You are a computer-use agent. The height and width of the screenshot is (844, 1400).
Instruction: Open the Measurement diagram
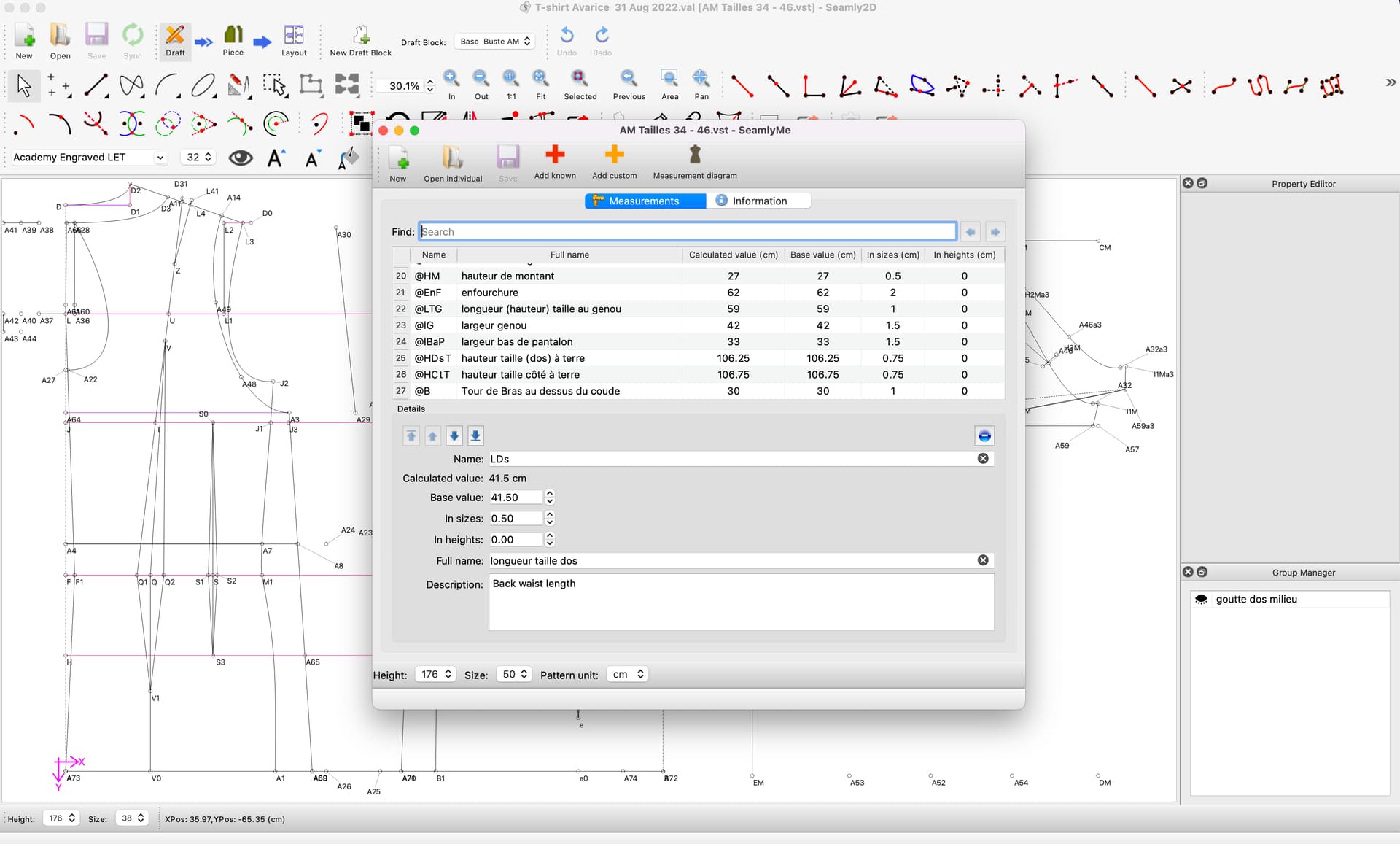click(694, 155)
